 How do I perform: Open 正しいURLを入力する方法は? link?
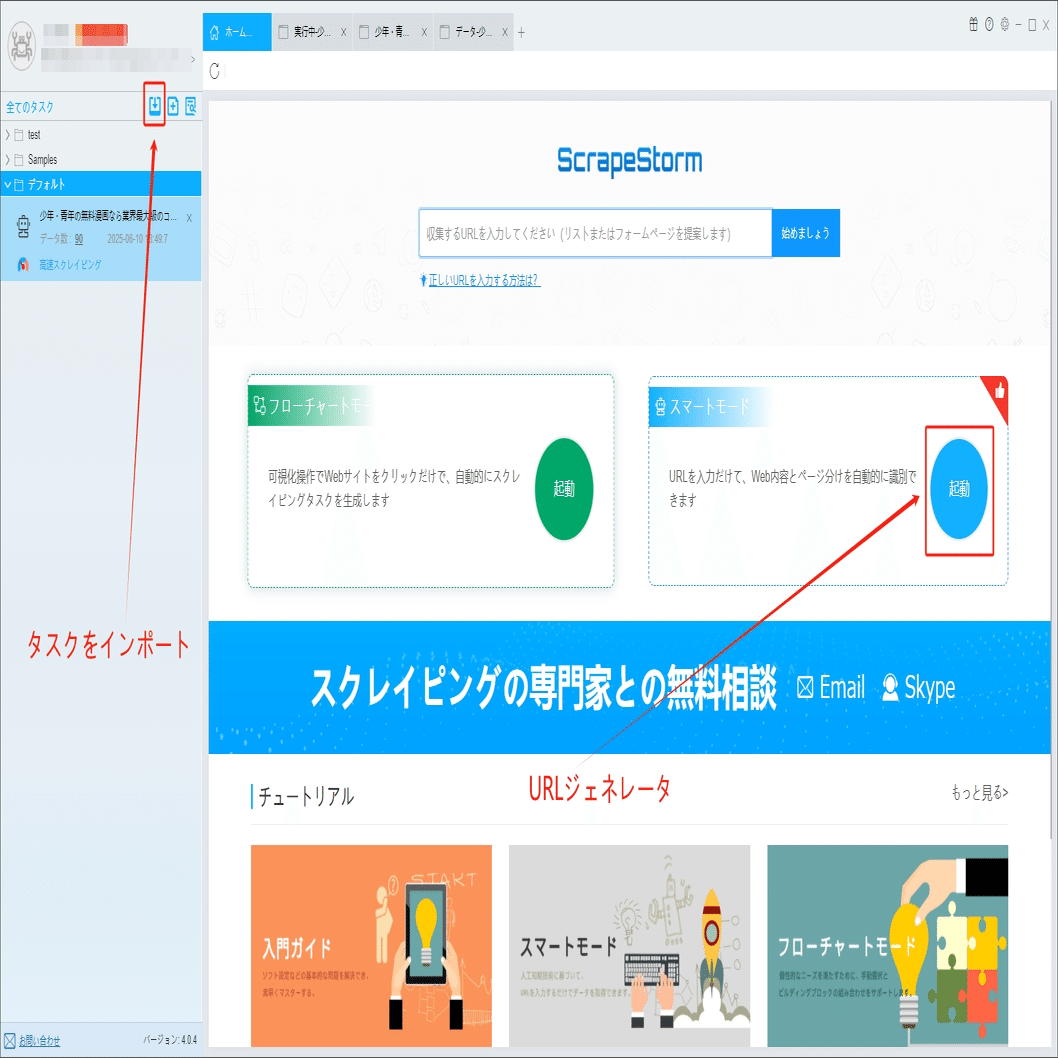[x=483, y=280]
